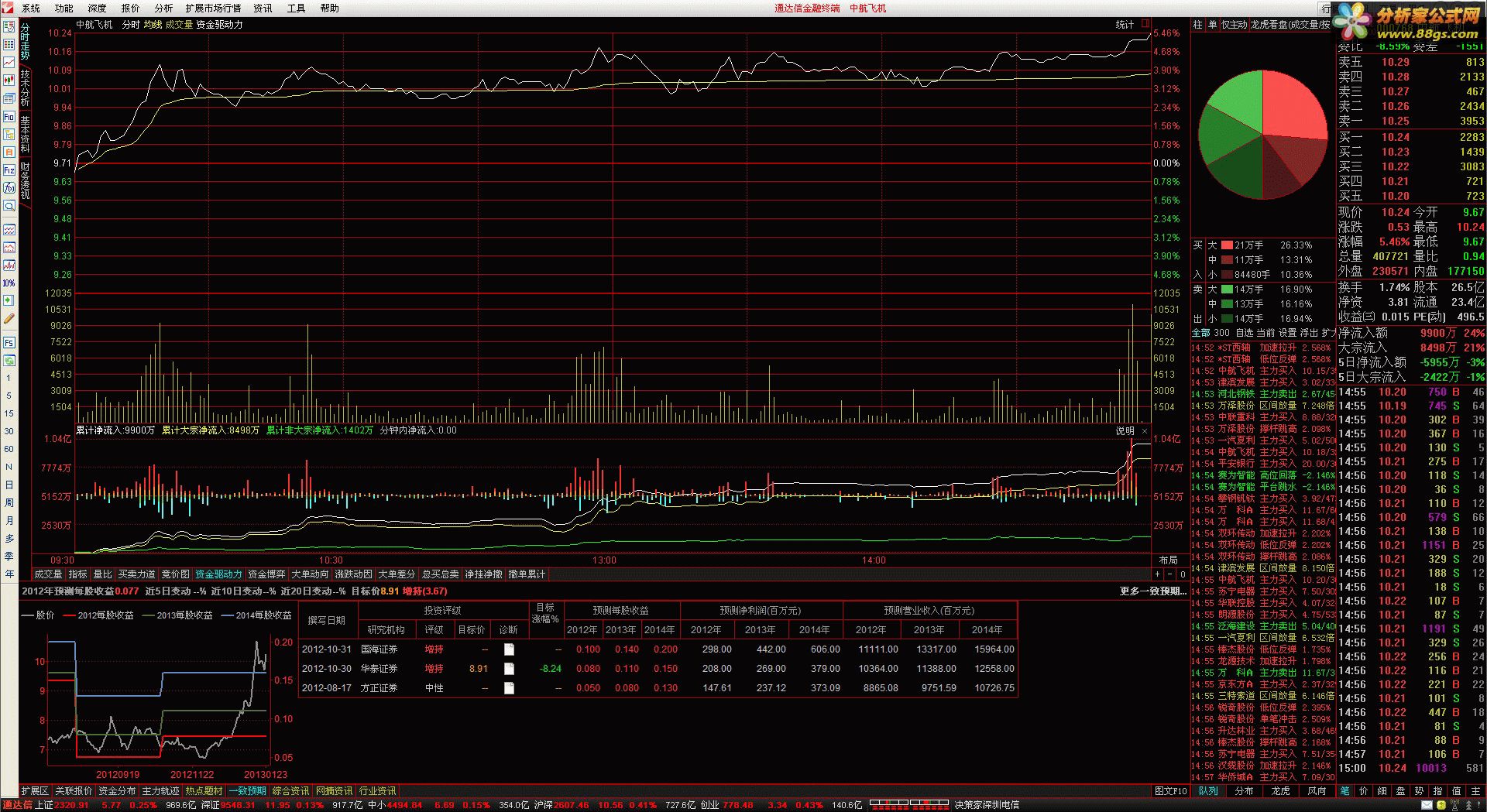Open diagnosis document for 方正证券 row
This screenshot has width=1487, height=812.
[x=509, y=688]
